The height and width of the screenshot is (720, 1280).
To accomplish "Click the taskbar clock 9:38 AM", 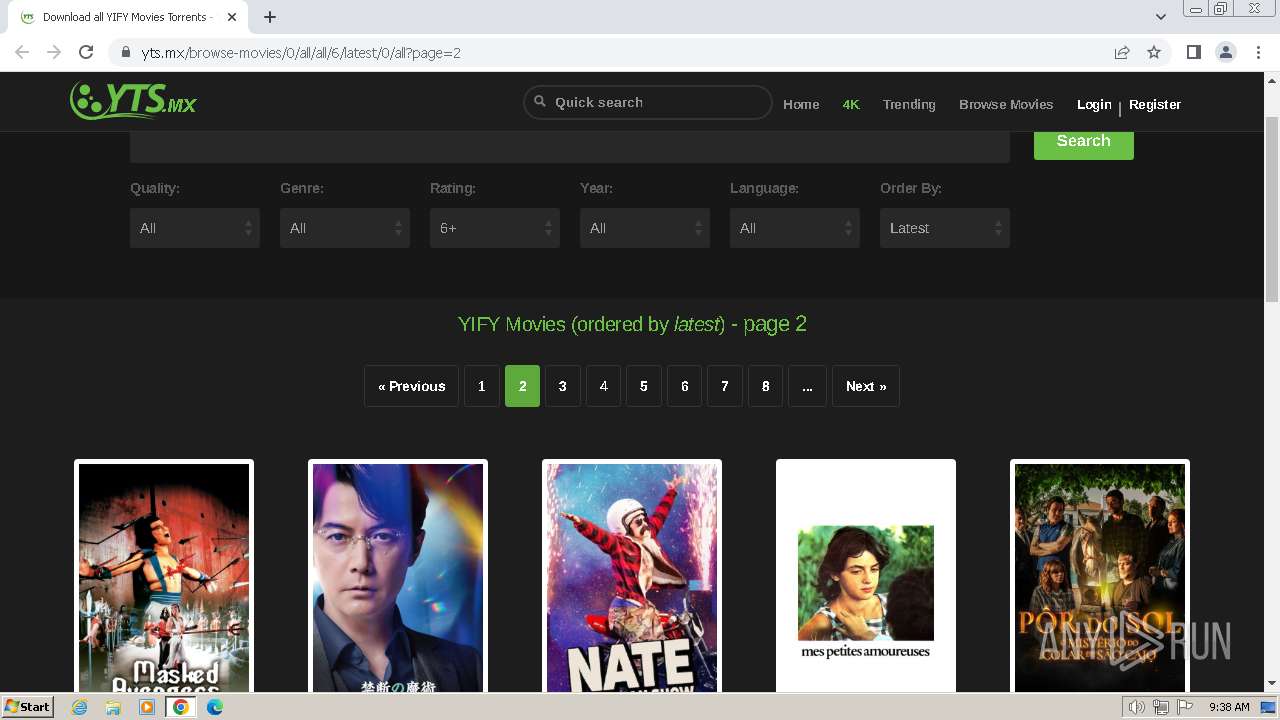I will [x=1229, y=707].
